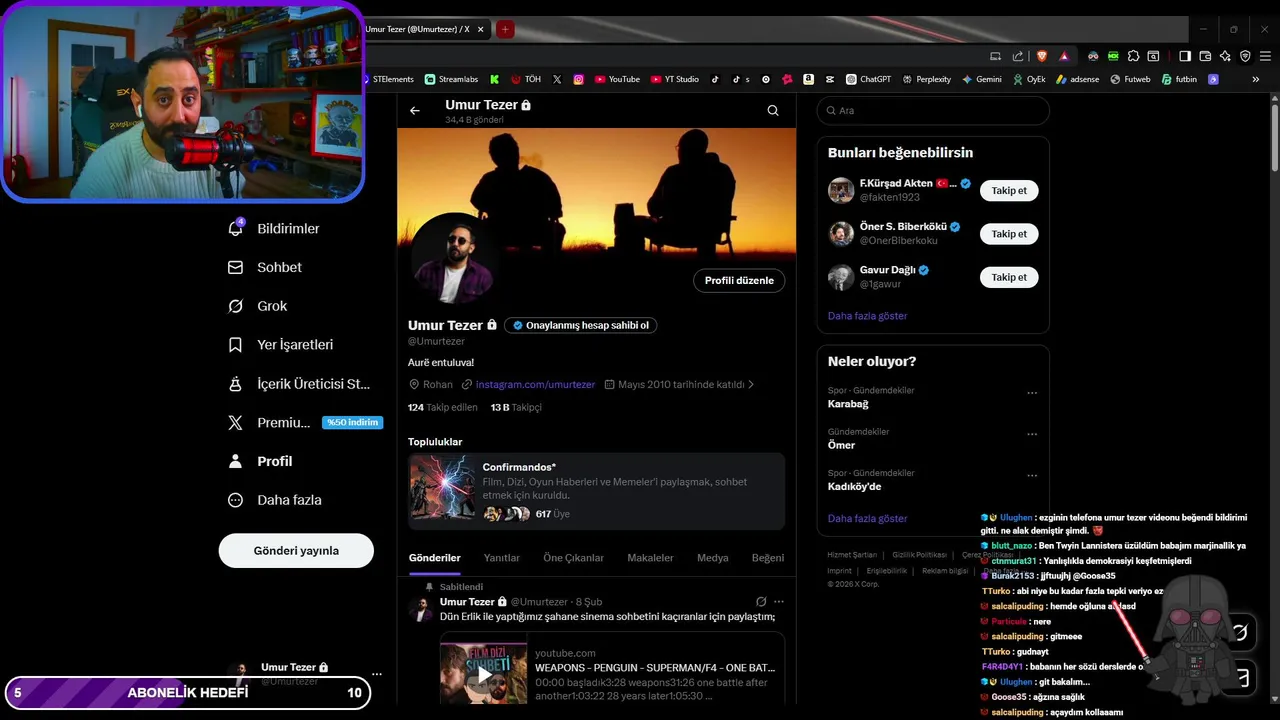Switch to the Medya tab

click(713, 558)
